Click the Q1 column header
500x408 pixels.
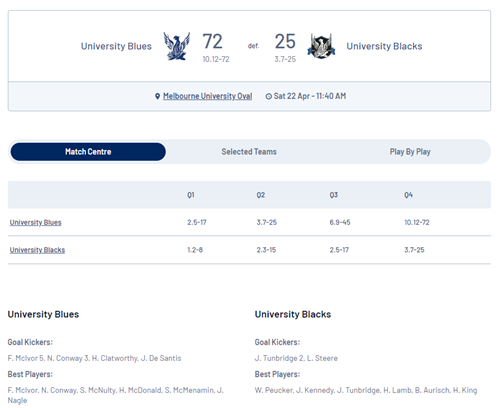pos(191,195)
